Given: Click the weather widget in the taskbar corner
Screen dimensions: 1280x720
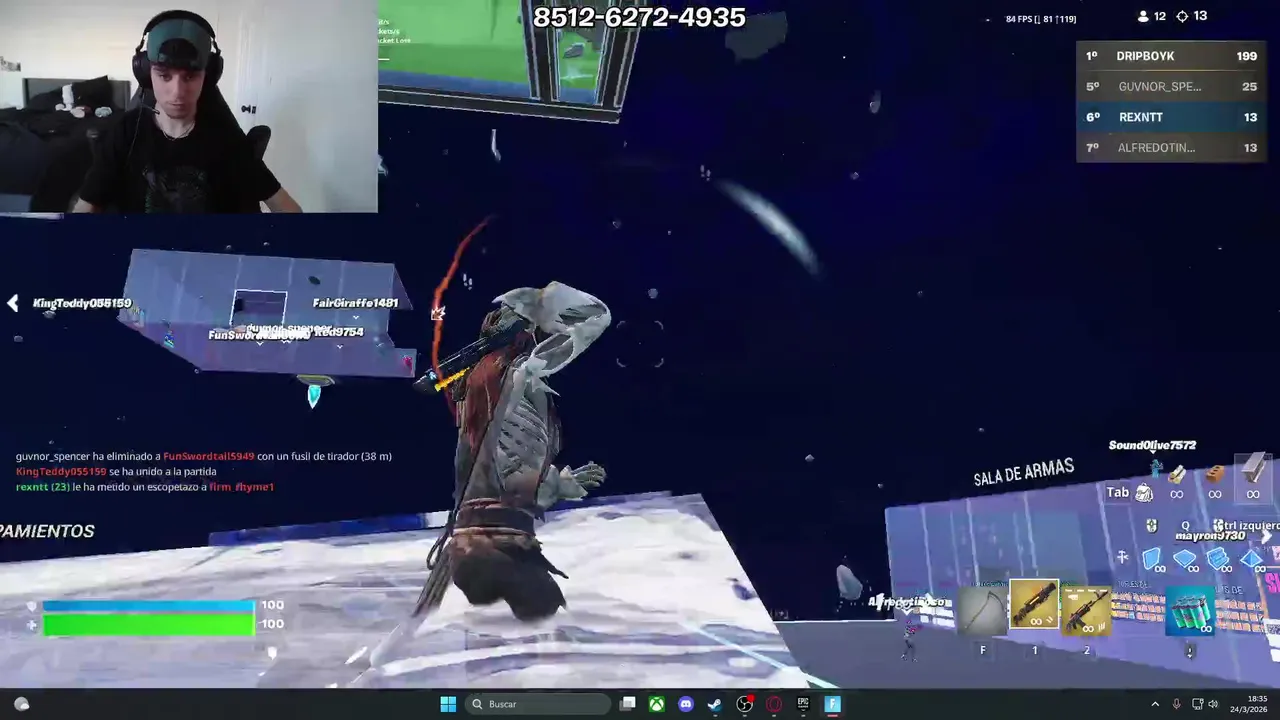Looking at the screenshot, I should pyautogui.click(x=21, y=704).
